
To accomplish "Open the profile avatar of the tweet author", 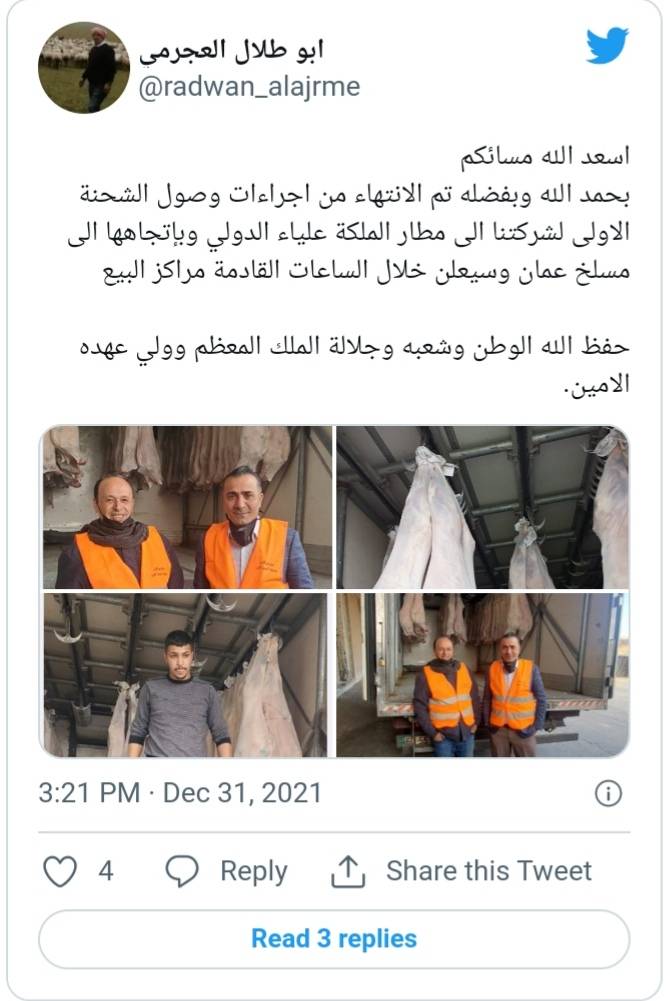I will 84,68.
